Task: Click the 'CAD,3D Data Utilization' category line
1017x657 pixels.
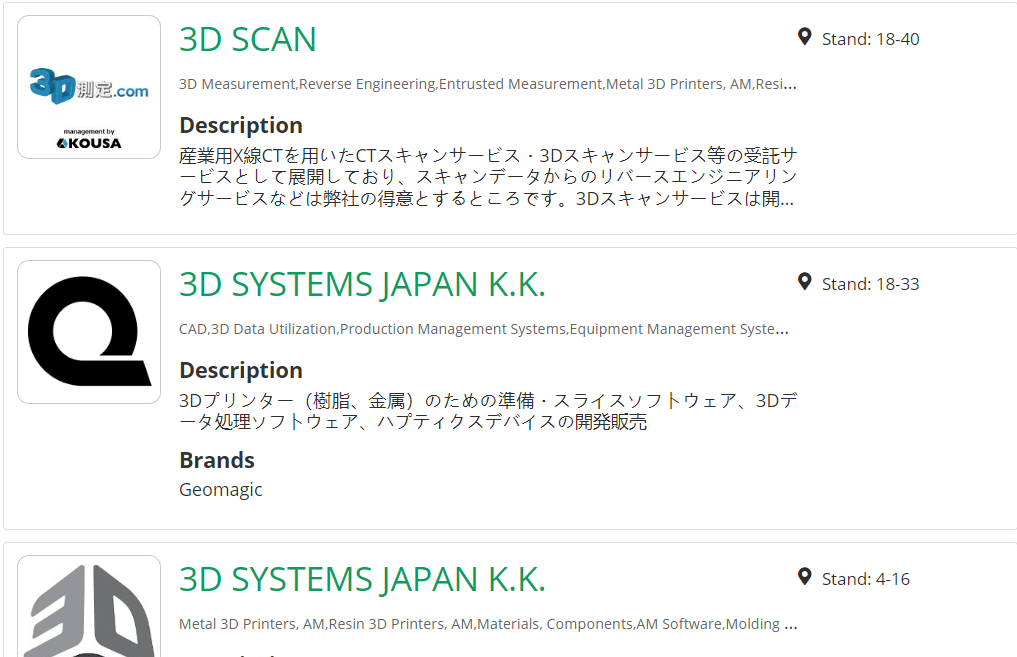Action: click(x=484, y=329)
